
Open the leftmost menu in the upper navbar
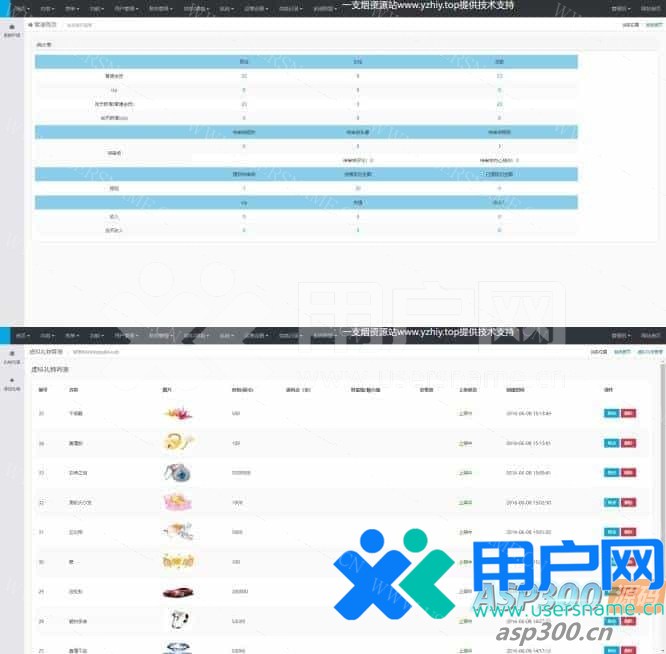[20, 8]
